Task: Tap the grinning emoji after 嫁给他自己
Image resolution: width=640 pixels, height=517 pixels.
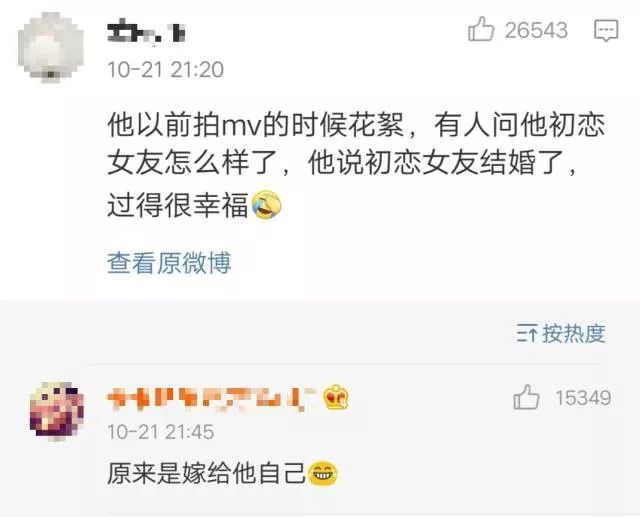Action: click(x=322, y=473)
